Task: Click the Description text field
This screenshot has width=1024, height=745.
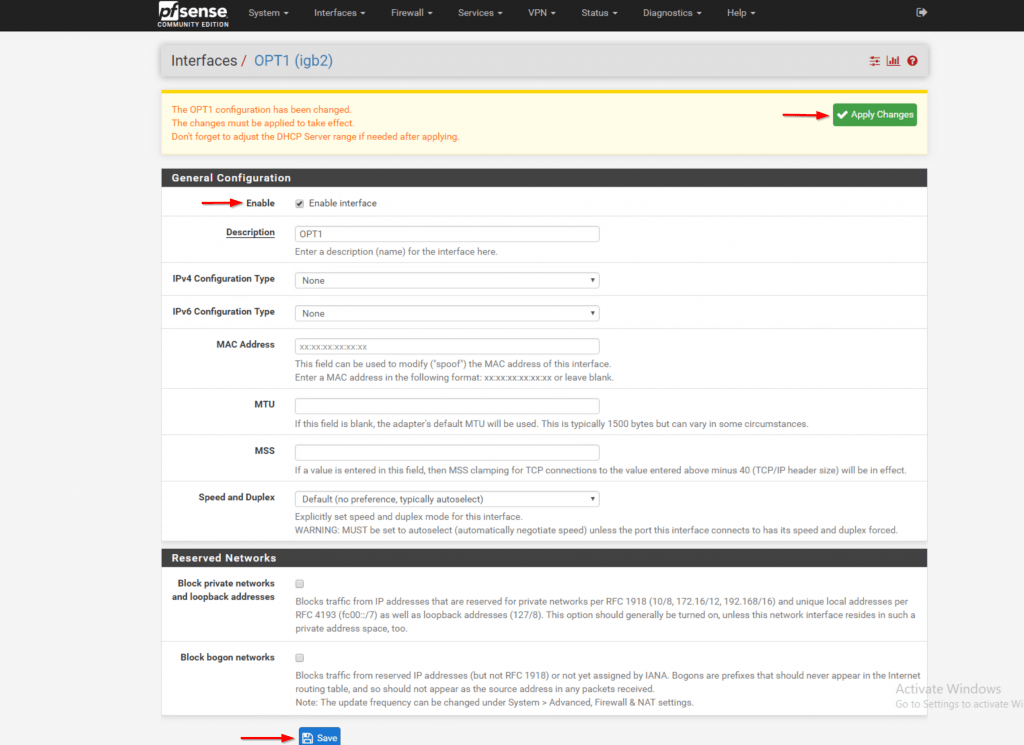Action: [x=447, y=233]
